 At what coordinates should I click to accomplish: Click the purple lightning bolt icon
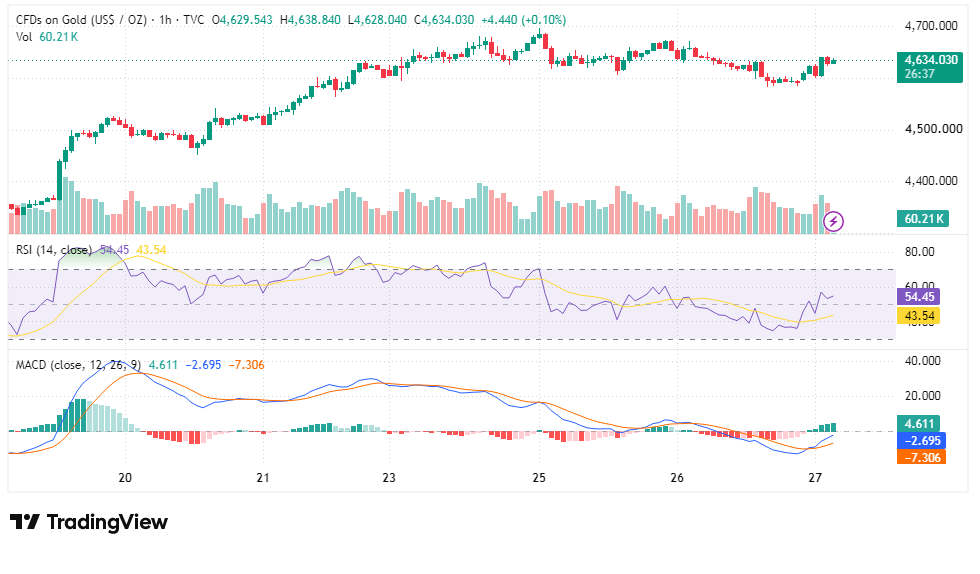tap(833, 221)
